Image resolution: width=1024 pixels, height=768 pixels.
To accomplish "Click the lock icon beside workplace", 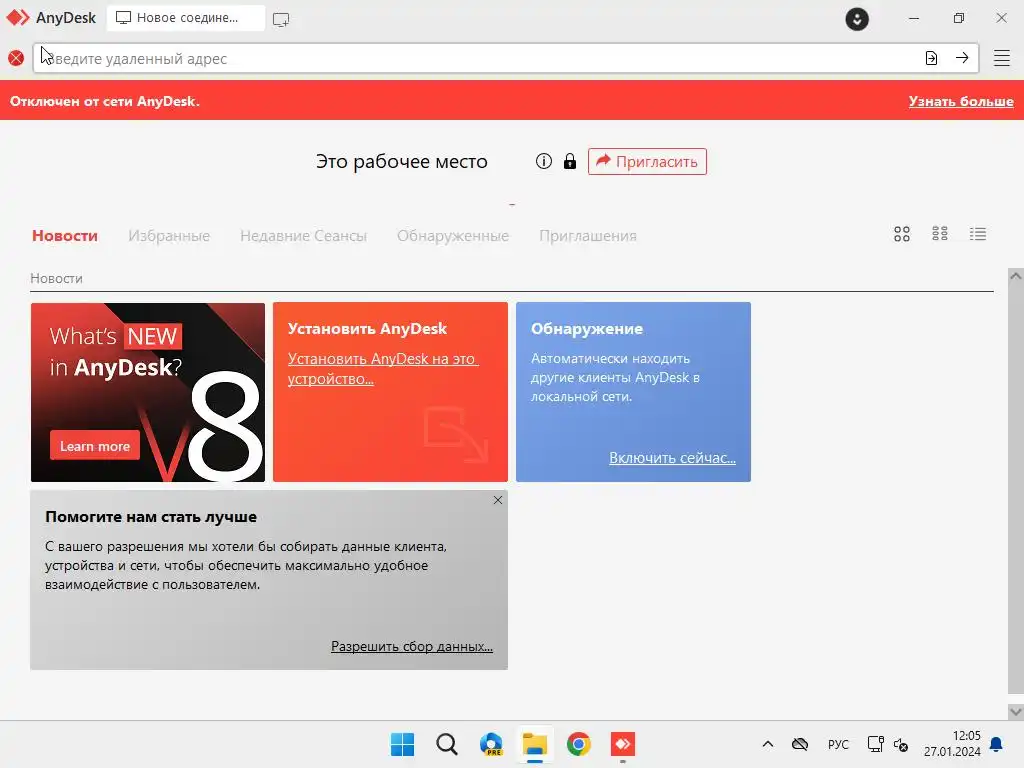I will click(570, 161).
